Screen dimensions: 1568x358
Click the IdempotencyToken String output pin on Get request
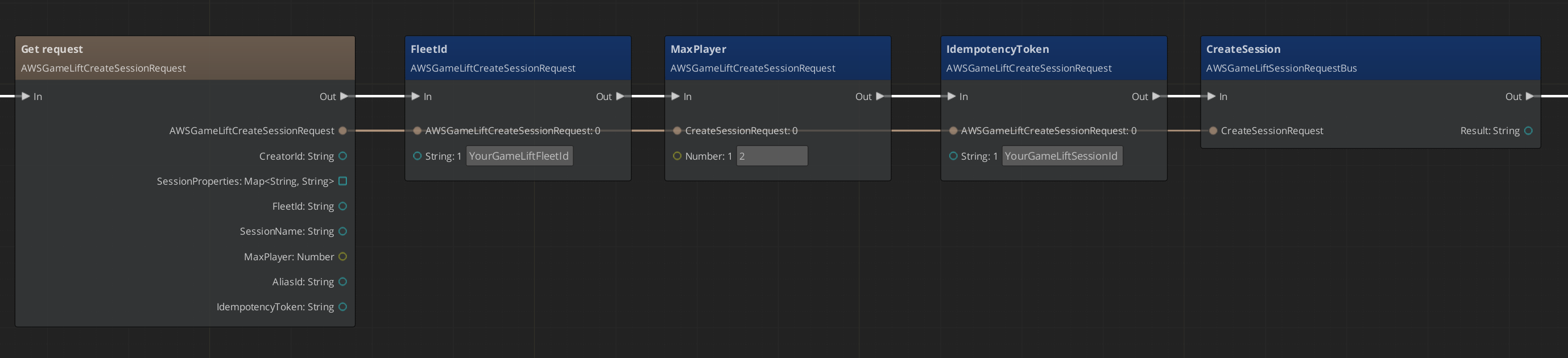coord(343,307)
